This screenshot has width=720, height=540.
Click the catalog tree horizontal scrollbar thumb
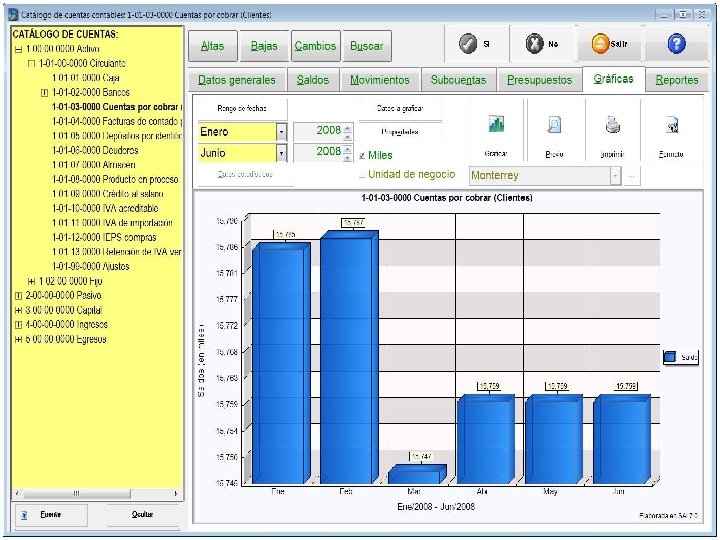click(x=77, y=494)
